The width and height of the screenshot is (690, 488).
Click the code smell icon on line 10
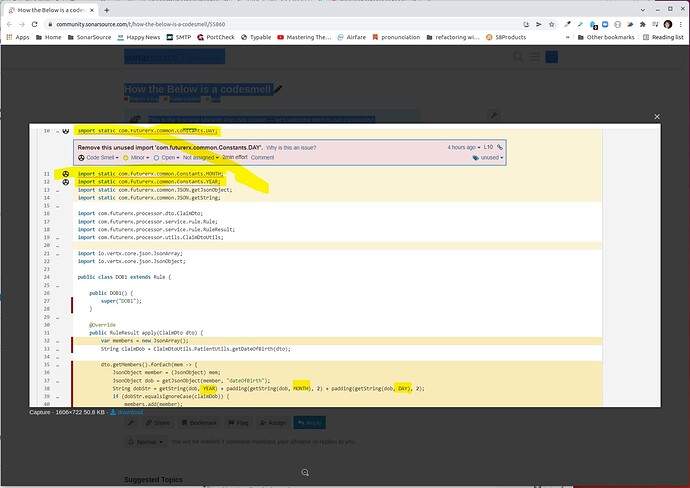pos(66,131)
